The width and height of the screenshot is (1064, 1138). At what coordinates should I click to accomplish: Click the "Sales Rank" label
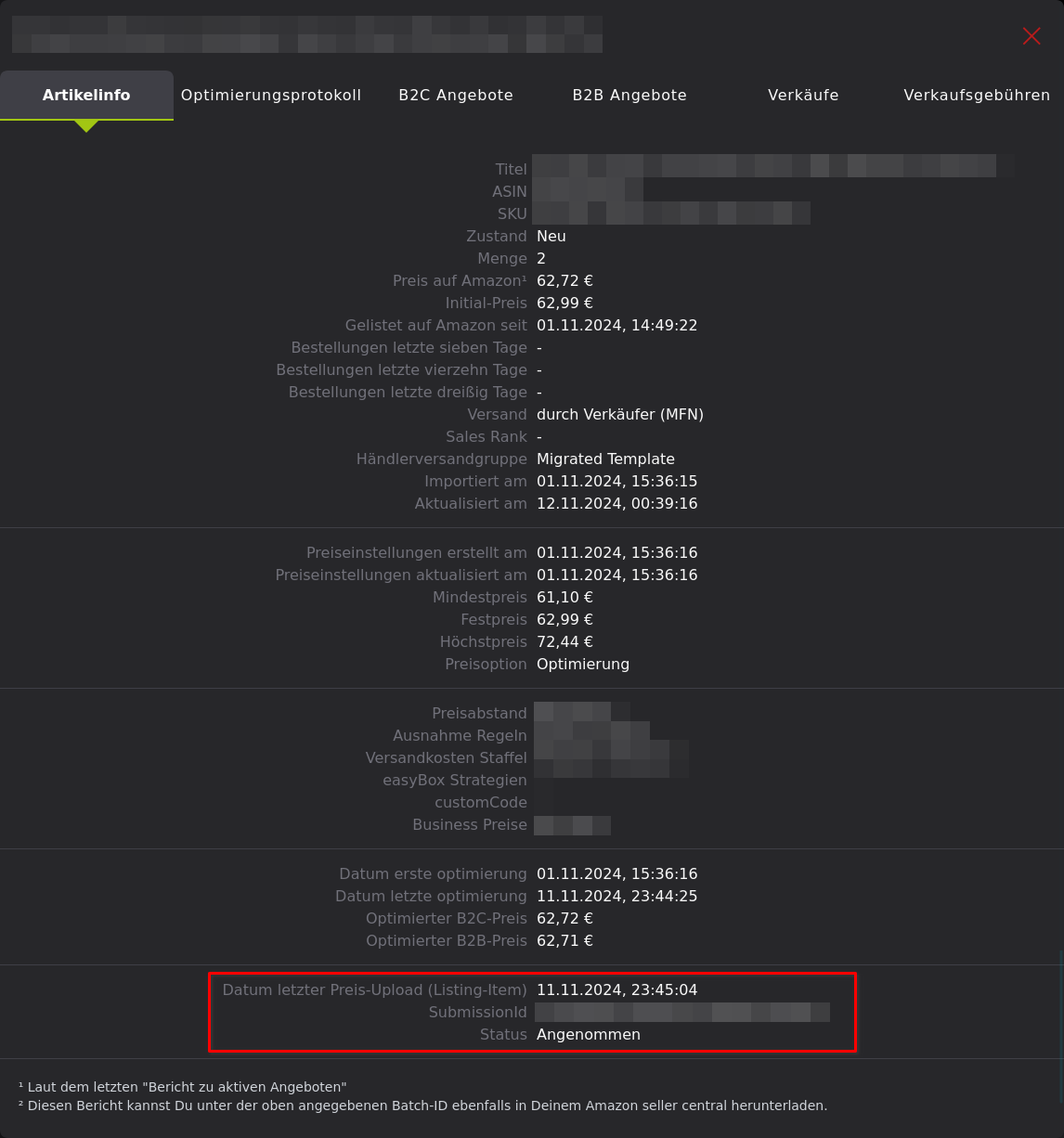point(487,436)
